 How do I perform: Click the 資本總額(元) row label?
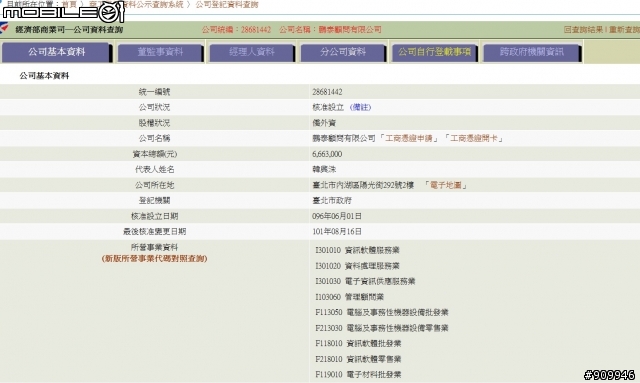point(154,154)
